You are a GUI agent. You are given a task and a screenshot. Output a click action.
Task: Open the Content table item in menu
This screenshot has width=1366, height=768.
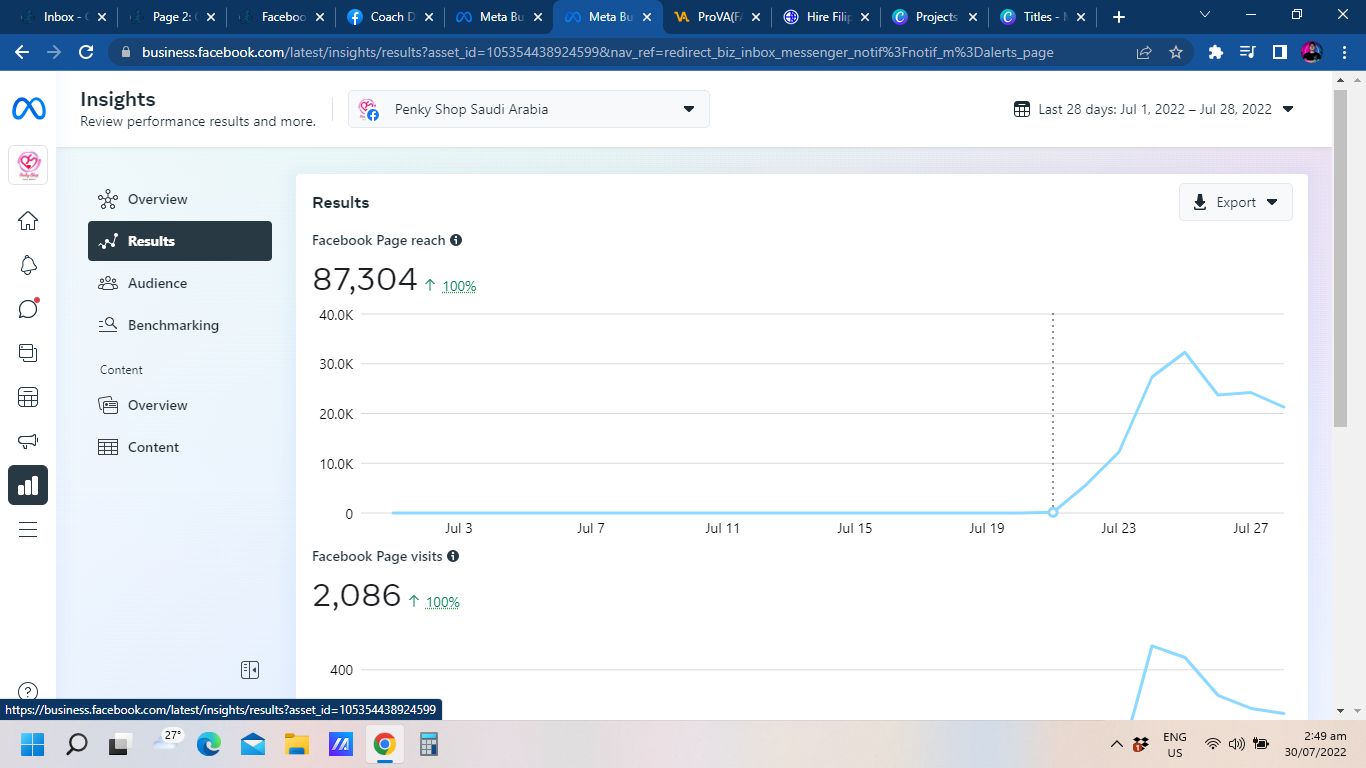(x=180, y=447)
